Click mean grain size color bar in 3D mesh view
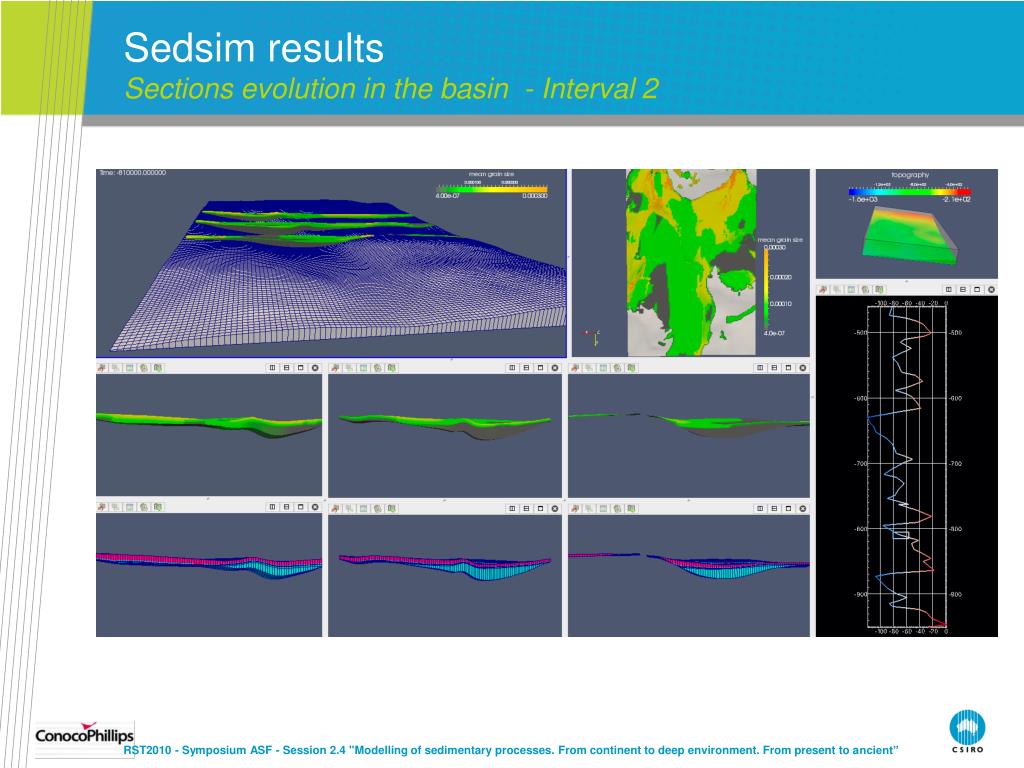 point(492,189)
